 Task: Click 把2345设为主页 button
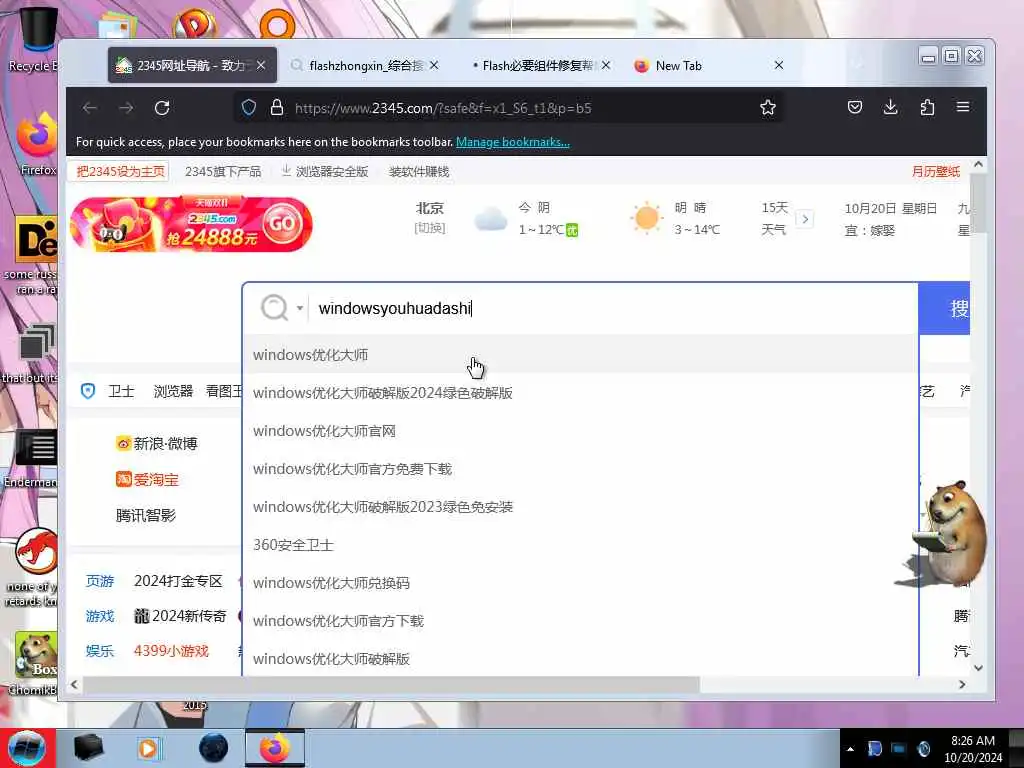click(120, 171)
